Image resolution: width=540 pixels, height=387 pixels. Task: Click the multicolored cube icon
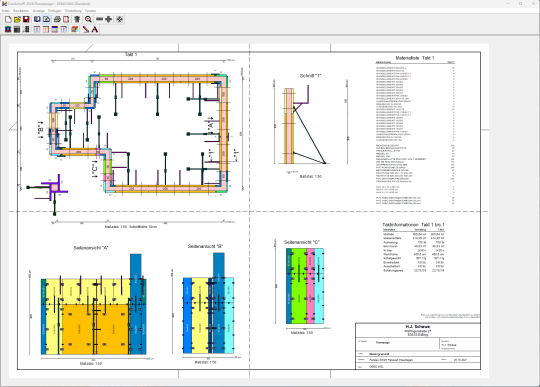[75, 30]
